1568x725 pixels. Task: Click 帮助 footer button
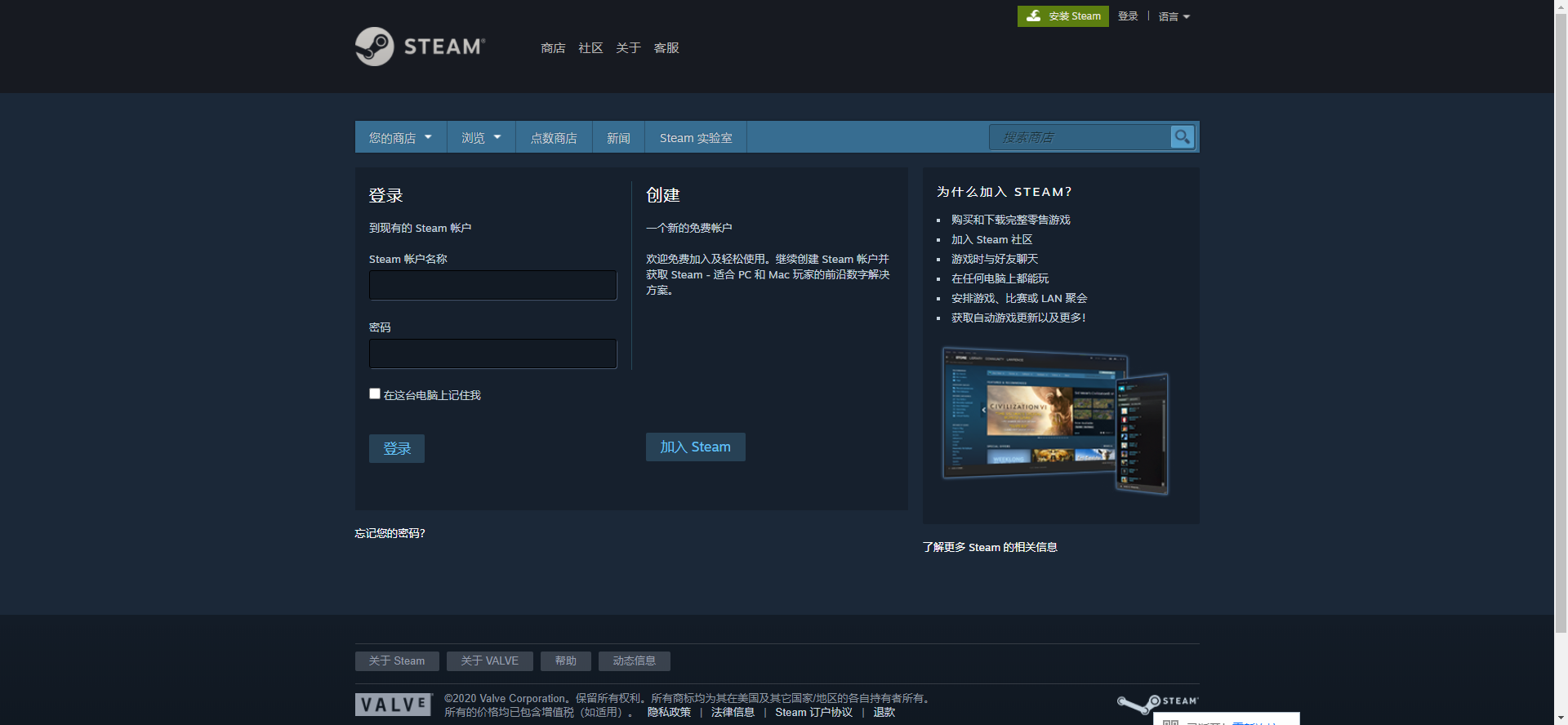click(x=566, y=661)
